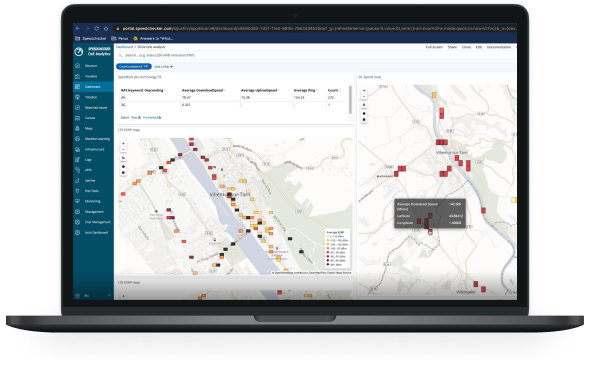Zoom out on DL Speed map
Screen dimensions: 590x365
coord(364,96)
